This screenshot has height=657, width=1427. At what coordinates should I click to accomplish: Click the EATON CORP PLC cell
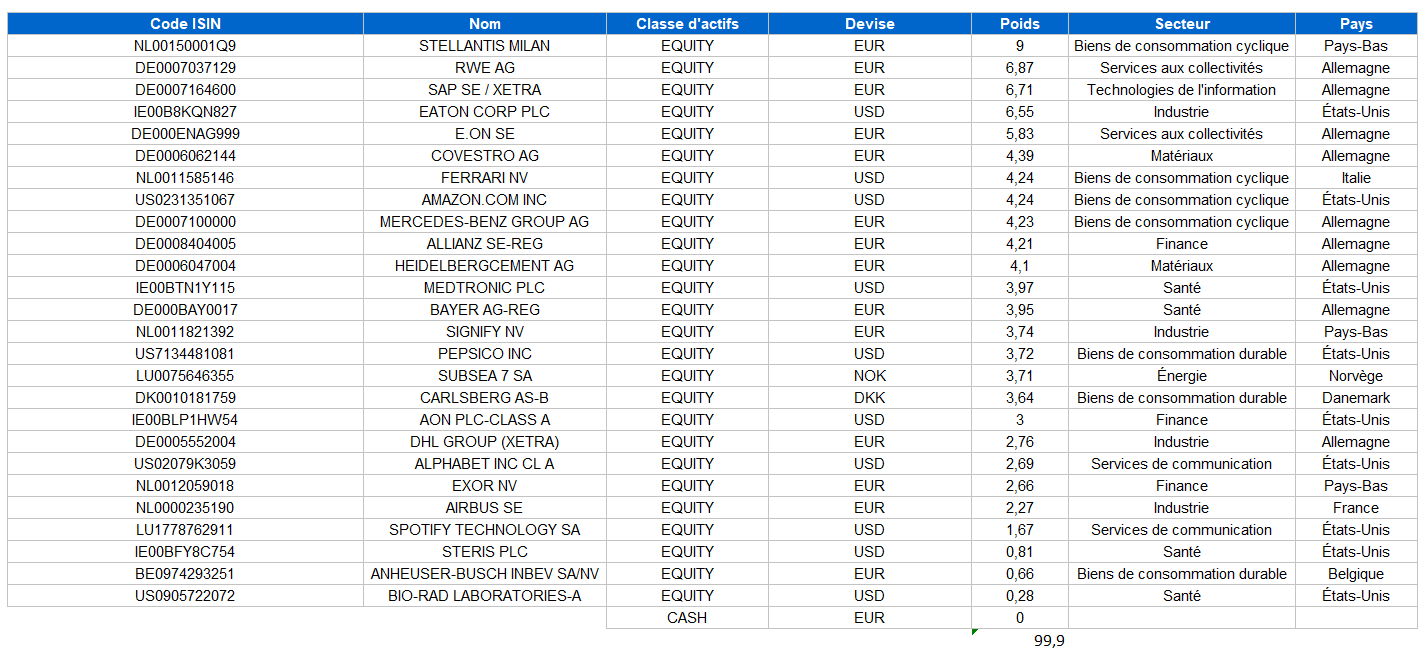[x=485, y=112]
